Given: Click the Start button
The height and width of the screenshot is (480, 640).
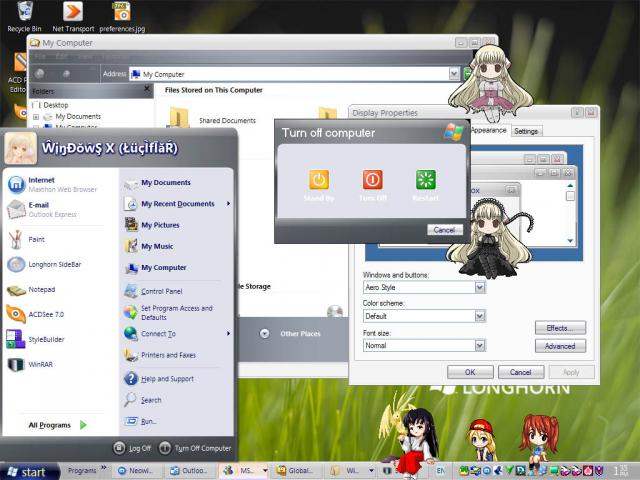Looking at the screenshot, I should [29, 471].
